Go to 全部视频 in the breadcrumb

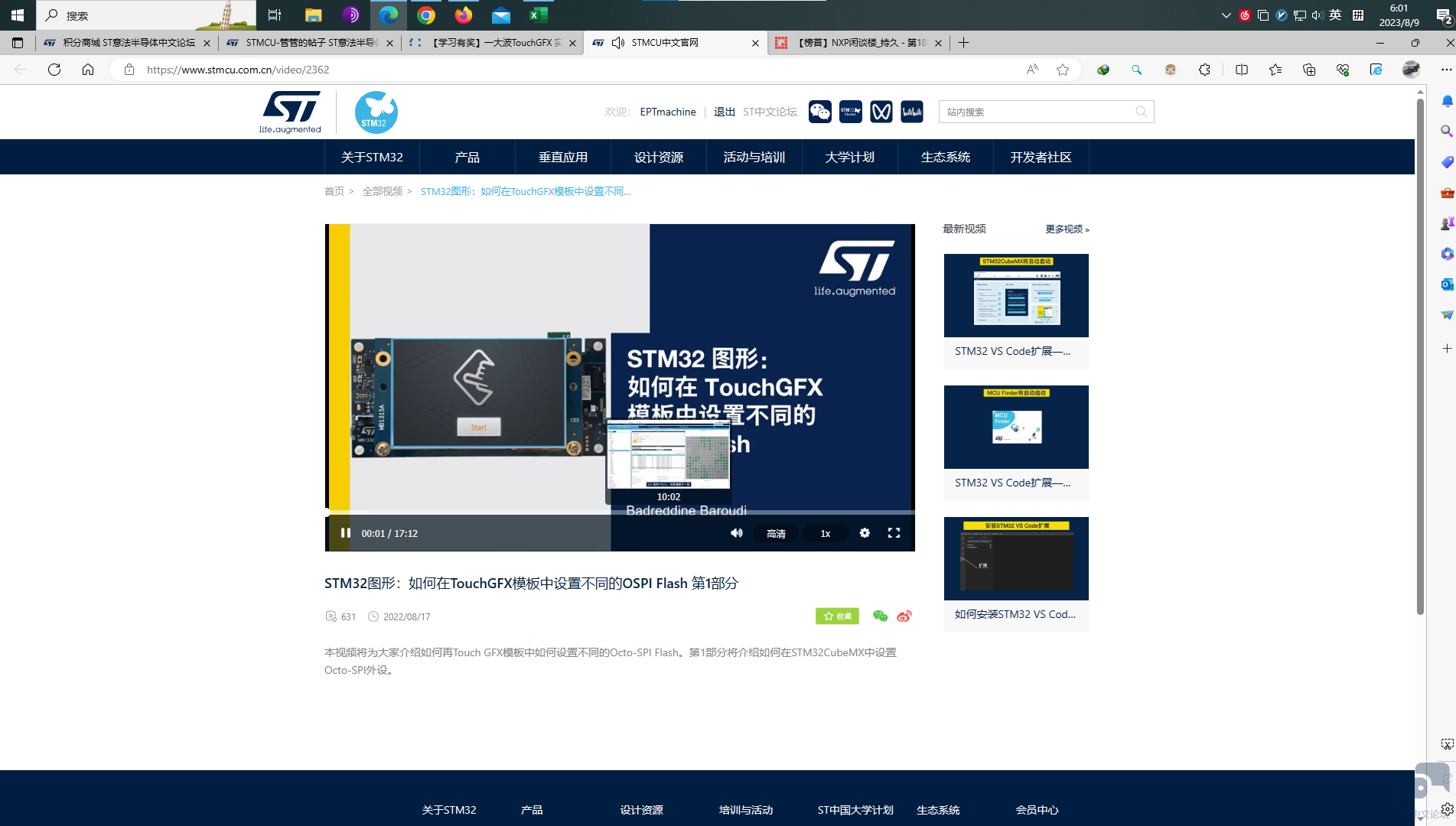383,191
